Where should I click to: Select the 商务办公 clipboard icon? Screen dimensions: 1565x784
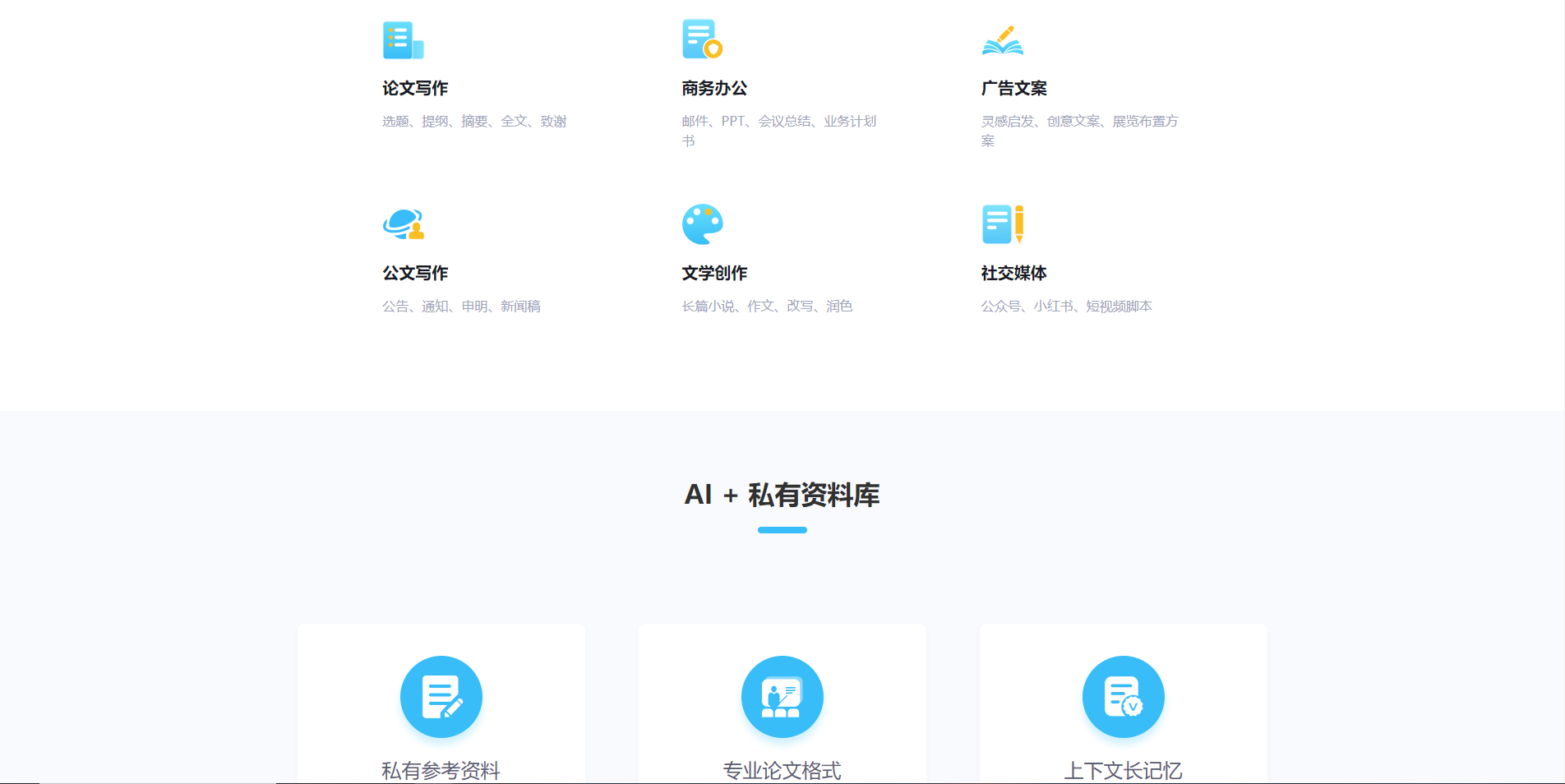[x=701, y=39]
